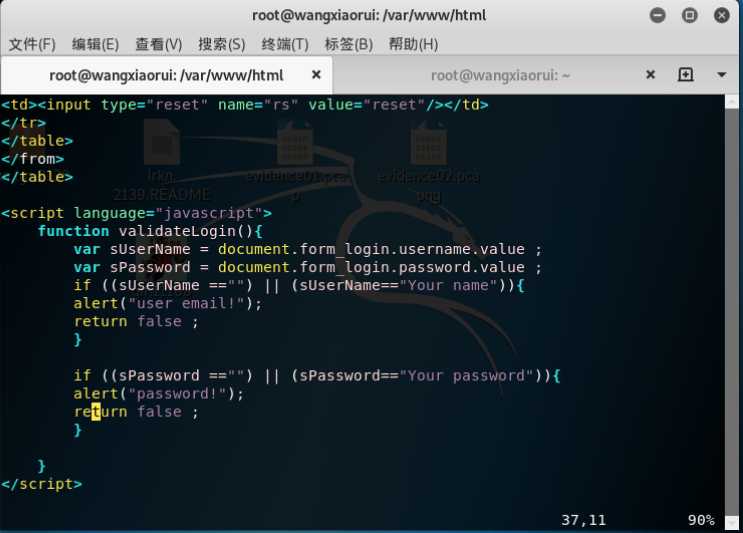Click the 90% file position indicator
Image resolution: width=743 pixels, height=533 pixels.
[701, 520]
